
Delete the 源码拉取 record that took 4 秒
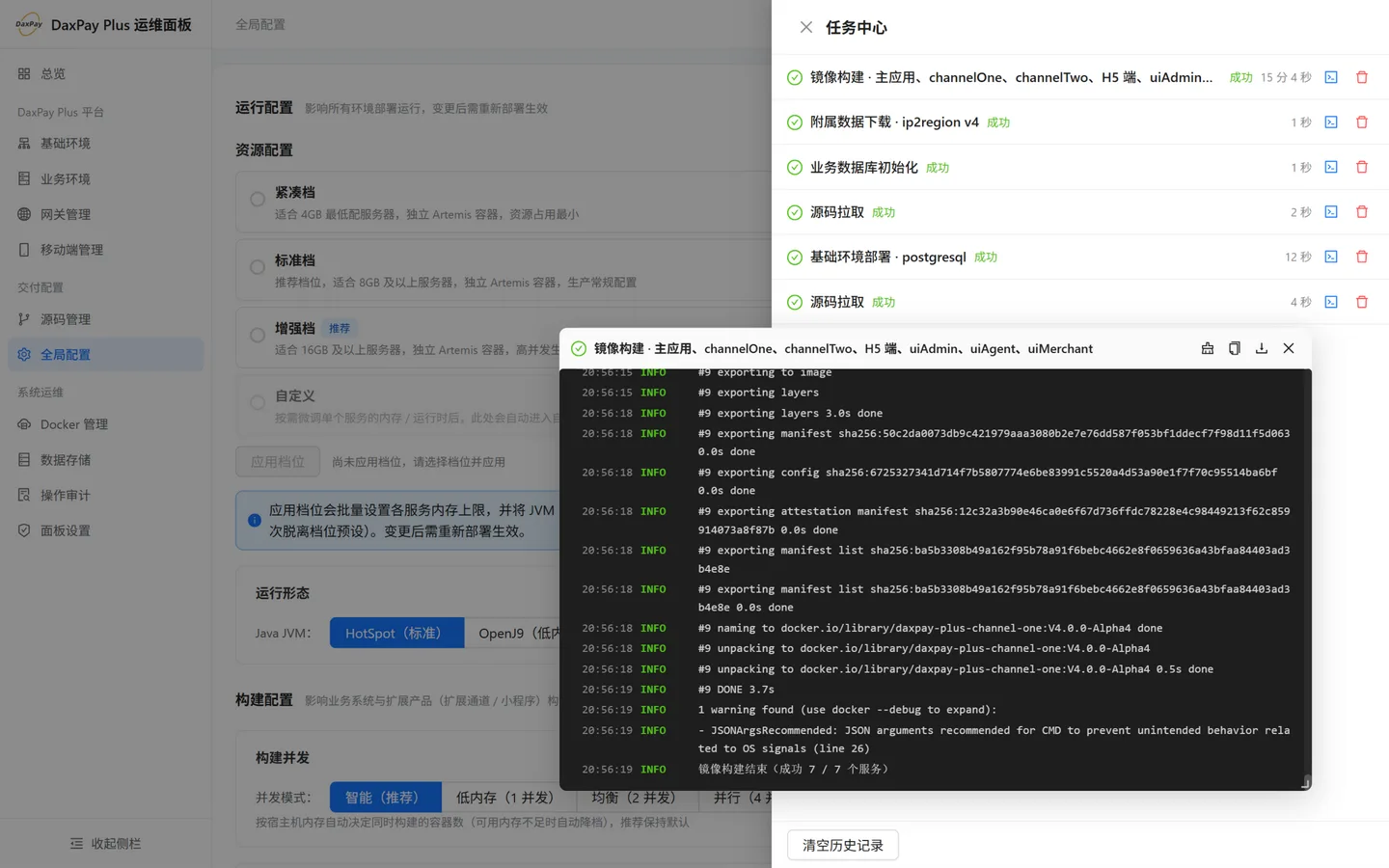1362,302
